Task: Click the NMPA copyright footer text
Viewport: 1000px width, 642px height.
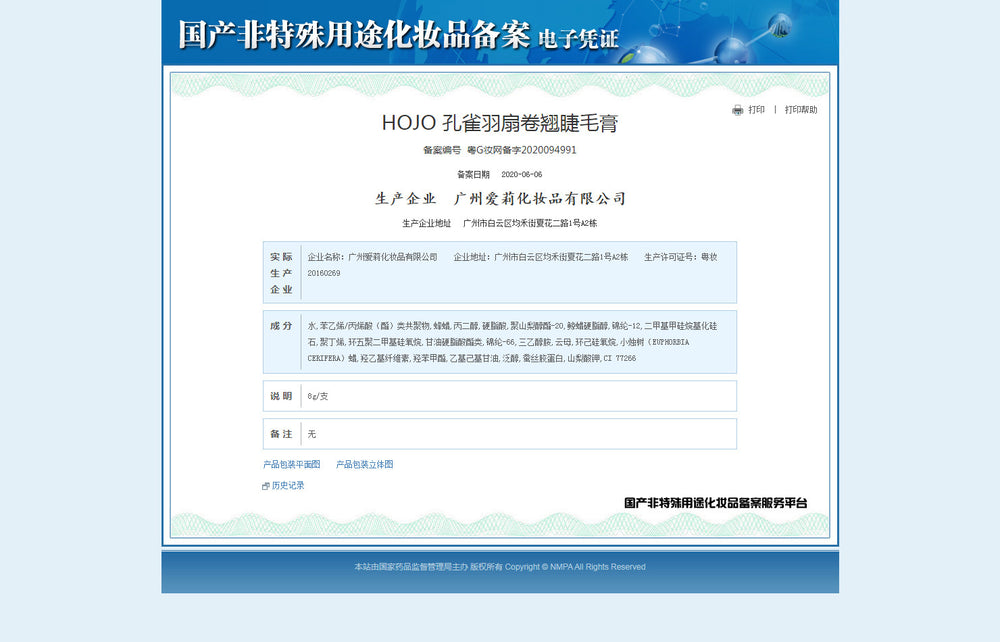Action: pos(500,567)
